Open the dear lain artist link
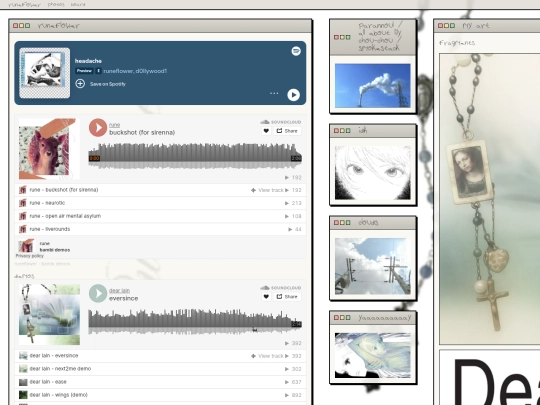540x405 pixels. click(x=119, y=291)
